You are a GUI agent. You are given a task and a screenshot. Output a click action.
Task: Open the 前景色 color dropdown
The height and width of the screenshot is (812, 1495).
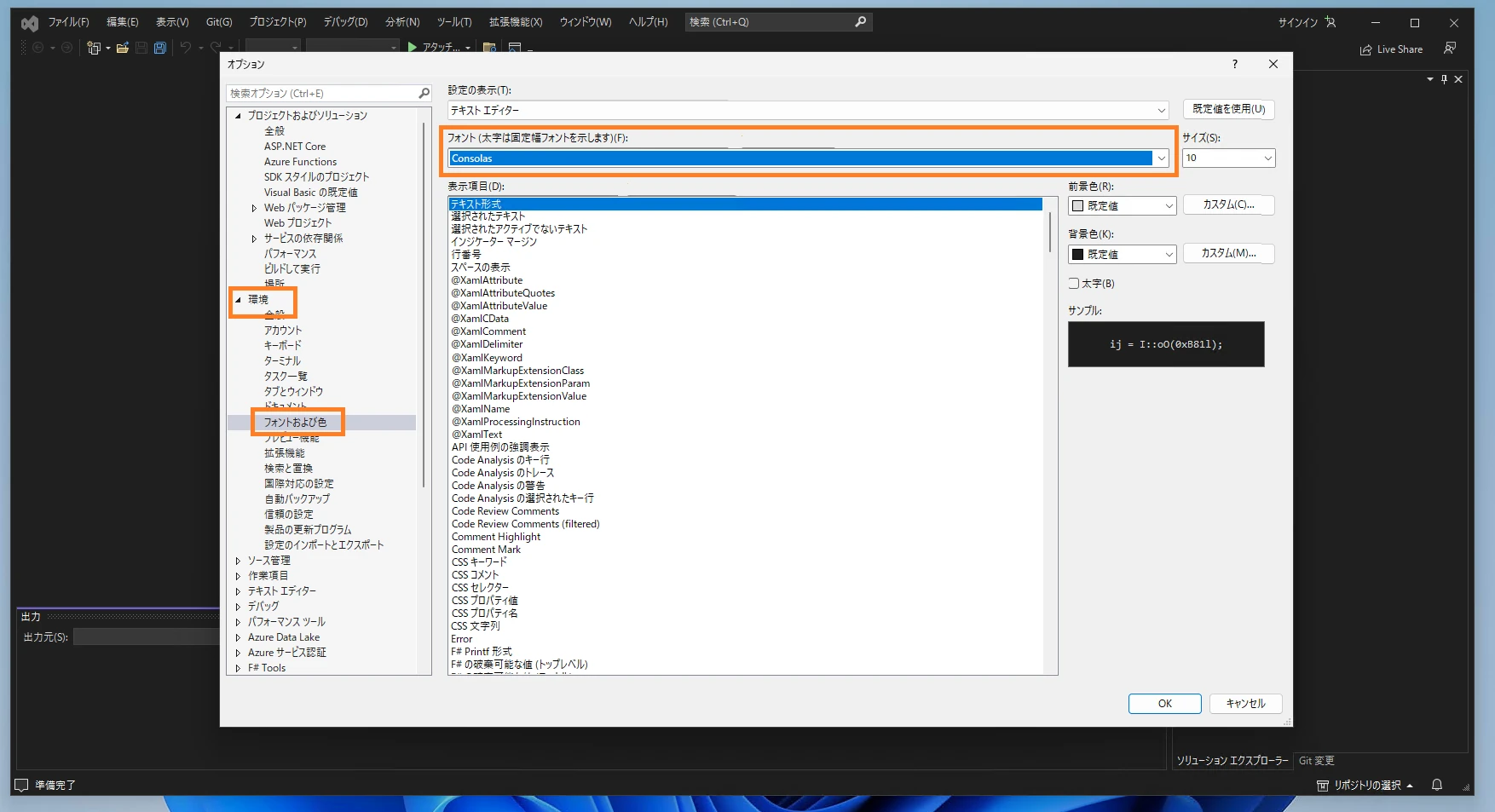(1122, 206)
